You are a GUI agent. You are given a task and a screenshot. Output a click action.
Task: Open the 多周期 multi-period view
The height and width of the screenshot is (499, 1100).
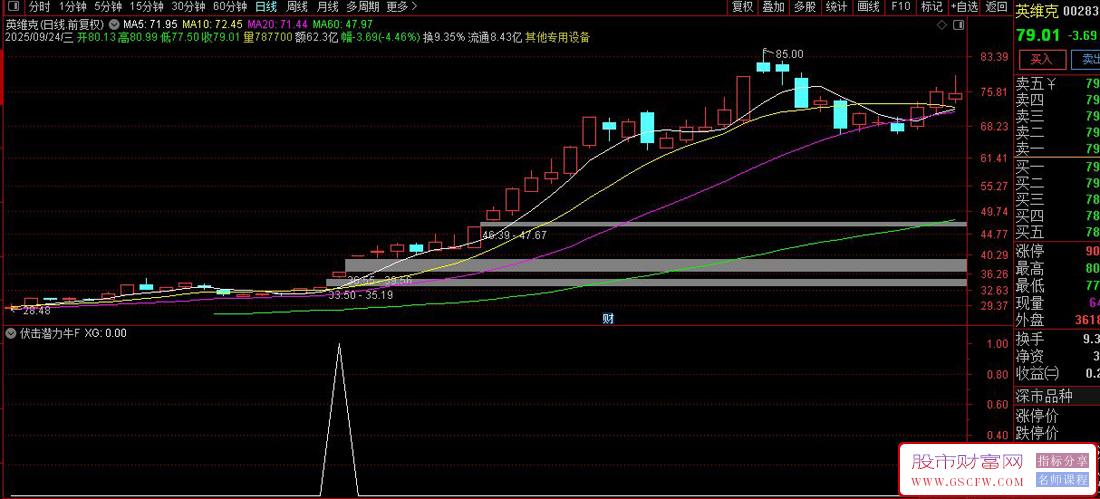pyautogui.click(x=363, y=7)
